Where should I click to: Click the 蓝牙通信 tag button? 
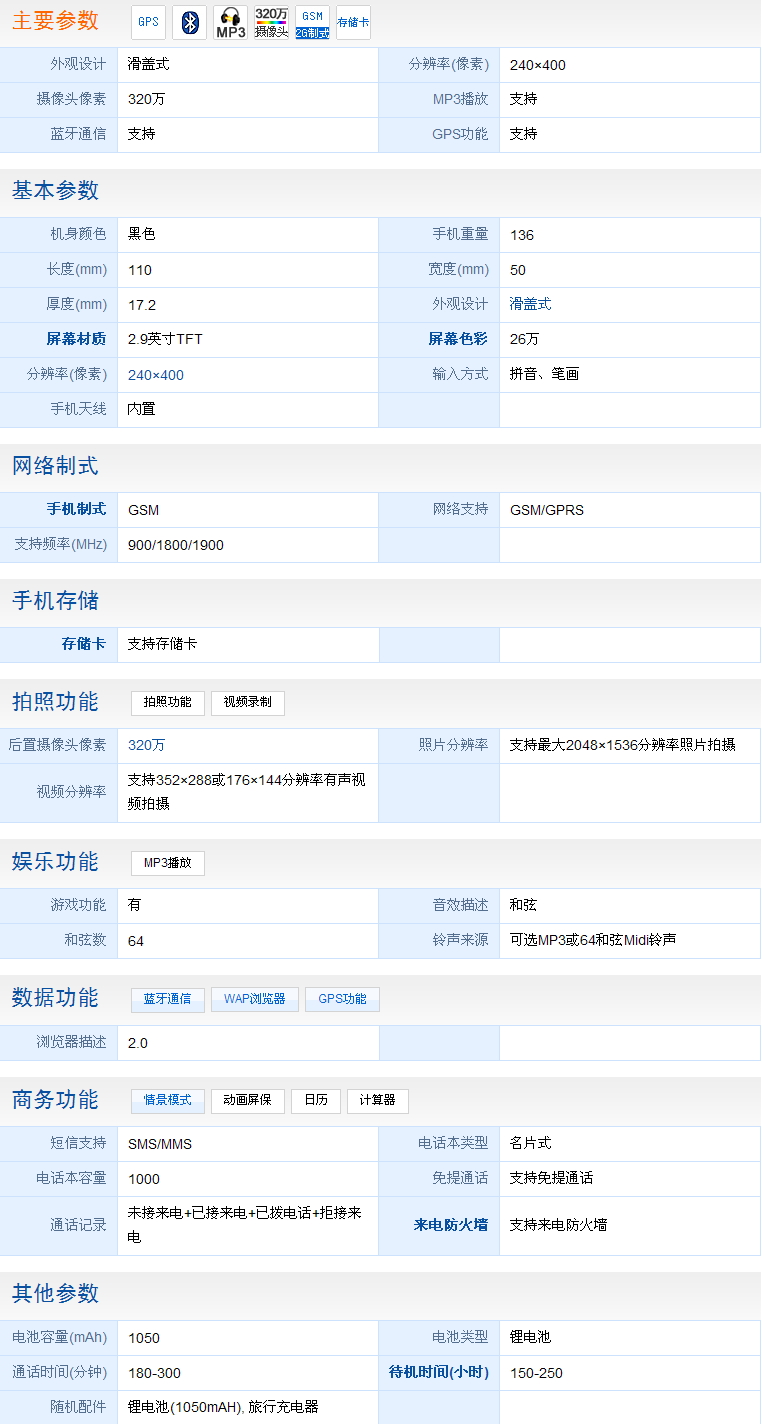tap(167, 999)
